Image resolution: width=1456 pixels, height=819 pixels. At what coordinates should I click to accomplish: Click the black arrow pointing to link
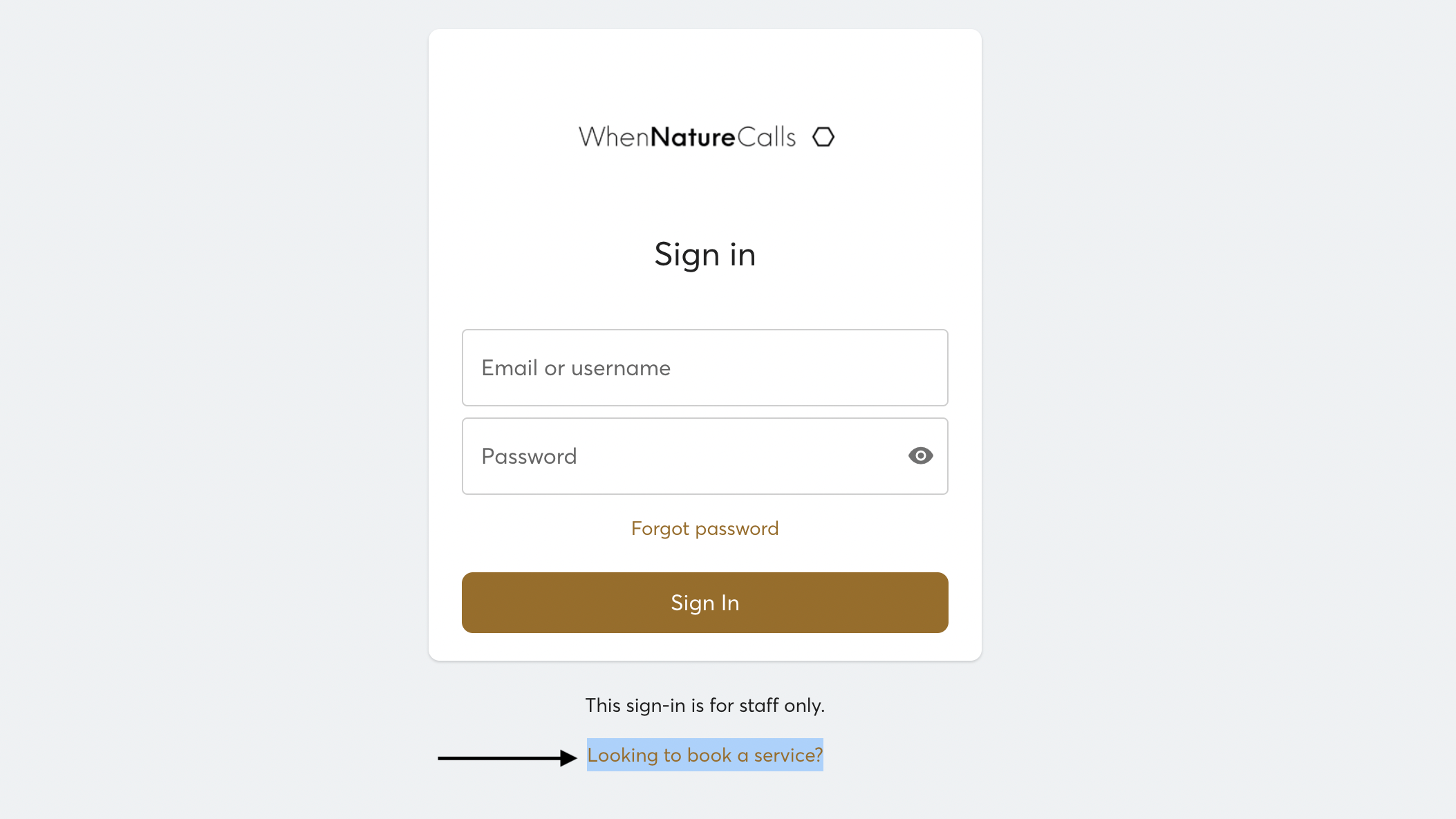point(507,758)
